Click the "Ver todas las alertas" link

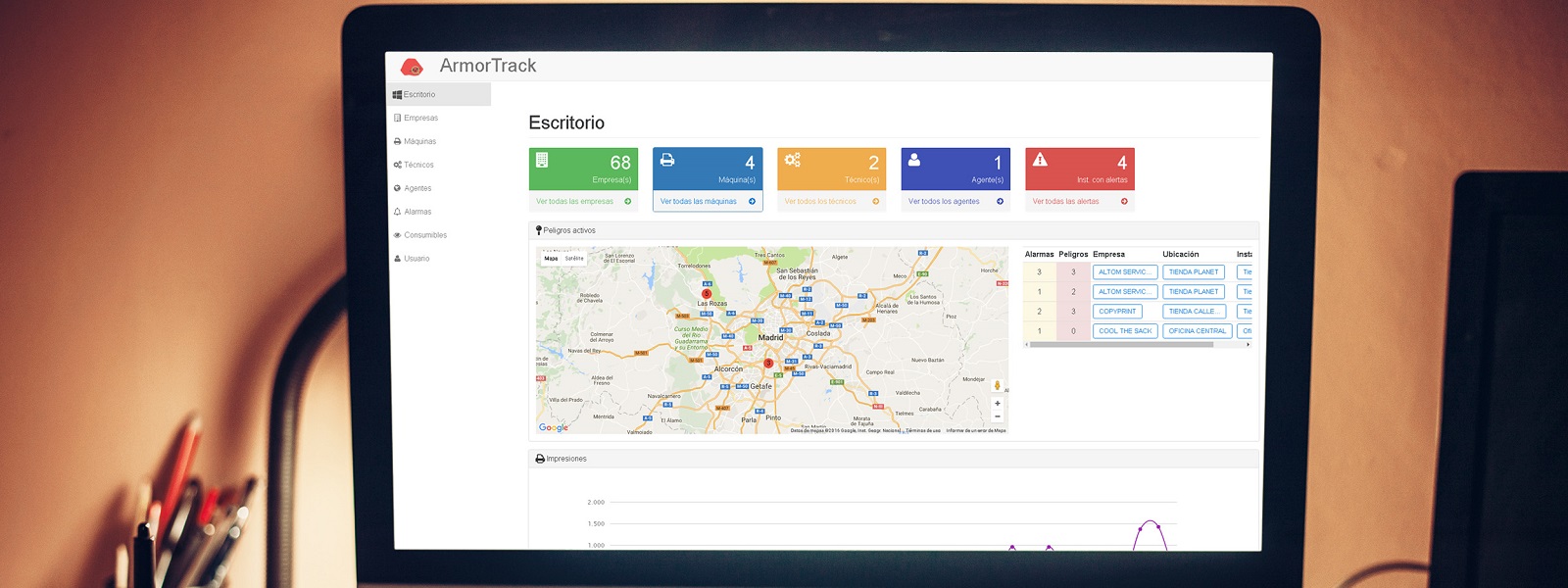pyautogui.click(x=1065, y=202)
